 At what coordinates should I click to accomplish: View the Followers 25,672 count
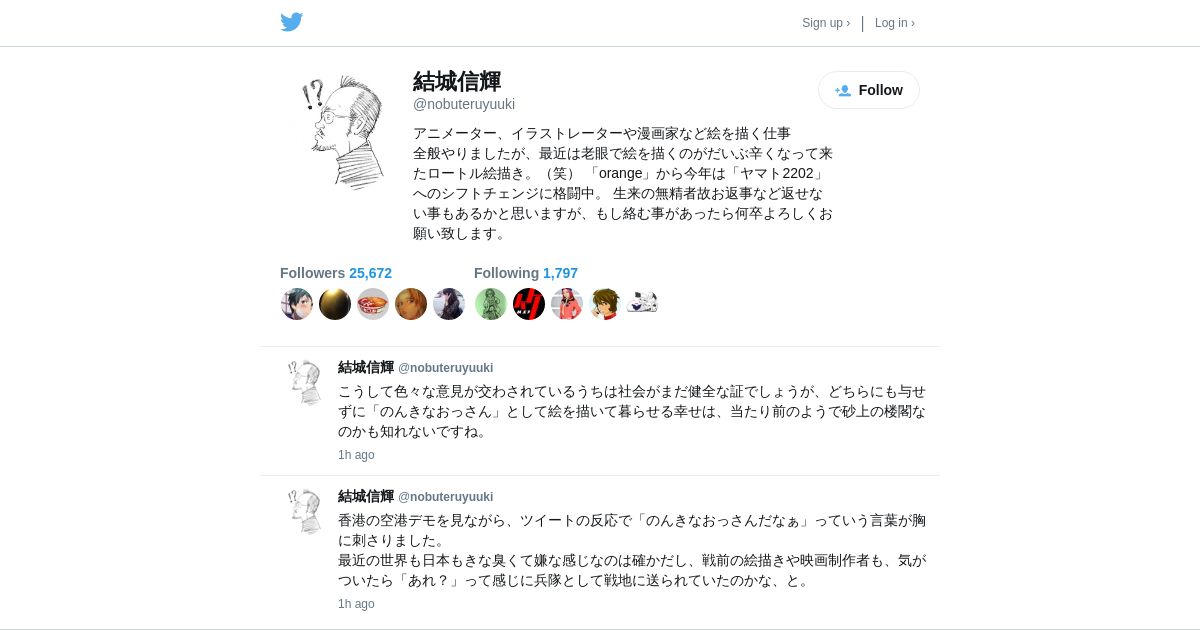click(x=336, y=273)
